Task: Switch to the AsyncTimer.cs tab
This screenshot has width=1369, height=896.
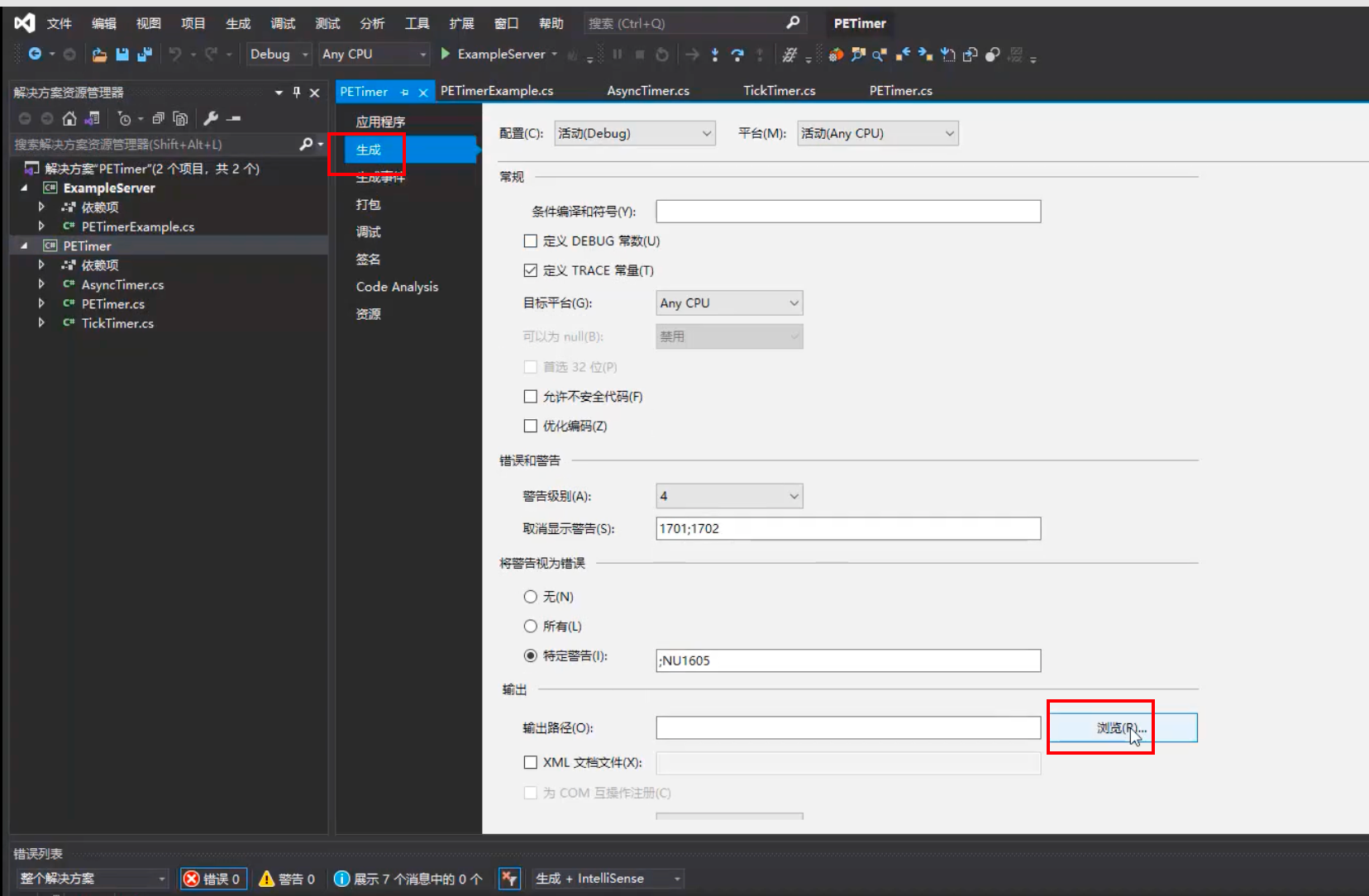Action: [648, 91]
